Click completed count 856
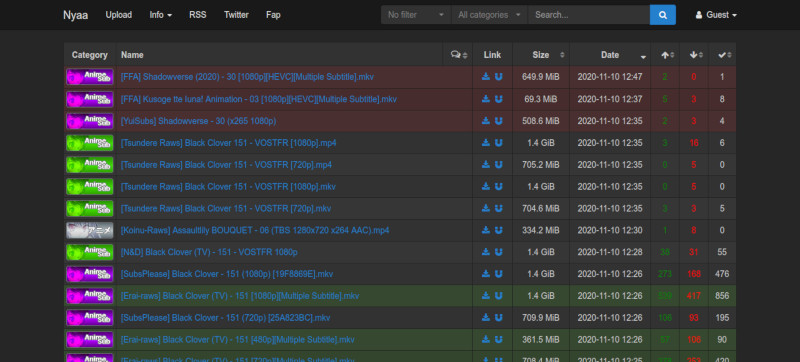This screenshot has height=362, width=800. coord(722,296)
